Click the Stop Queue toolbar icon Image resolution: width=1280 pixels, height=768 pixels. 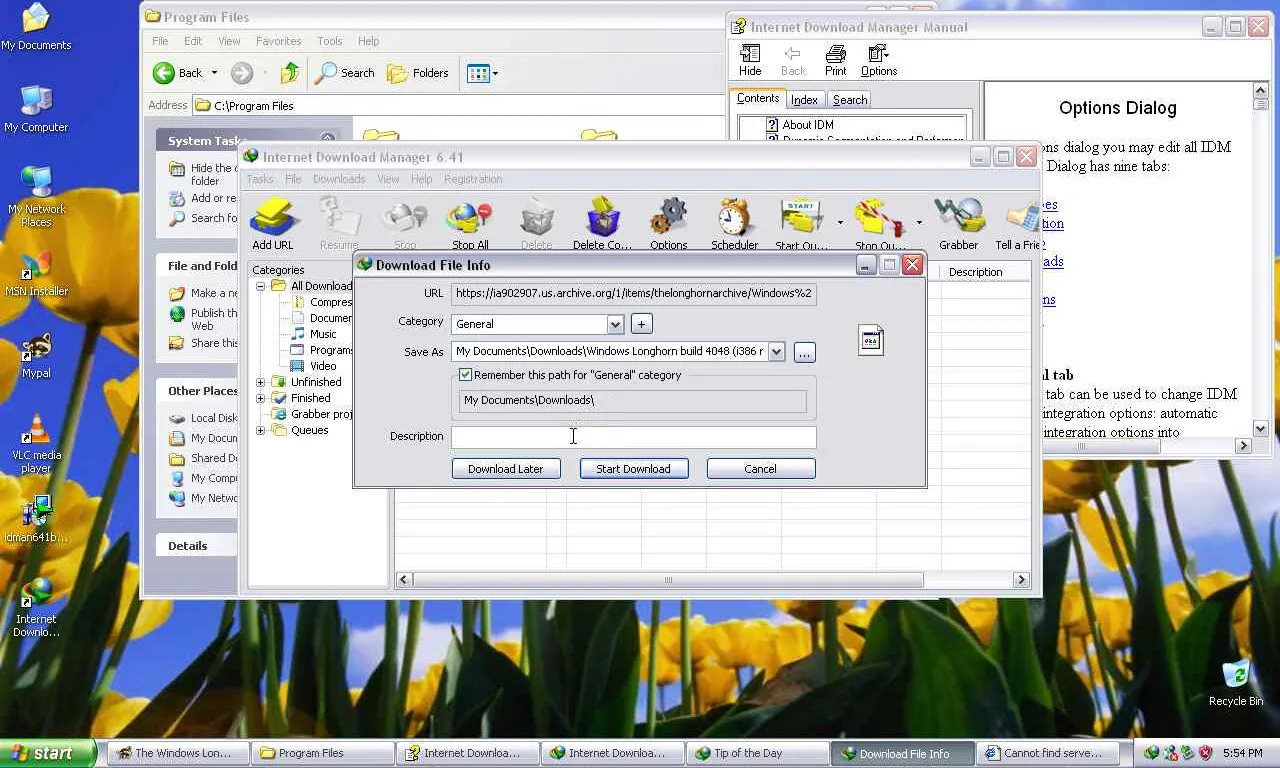coord(880,222)
